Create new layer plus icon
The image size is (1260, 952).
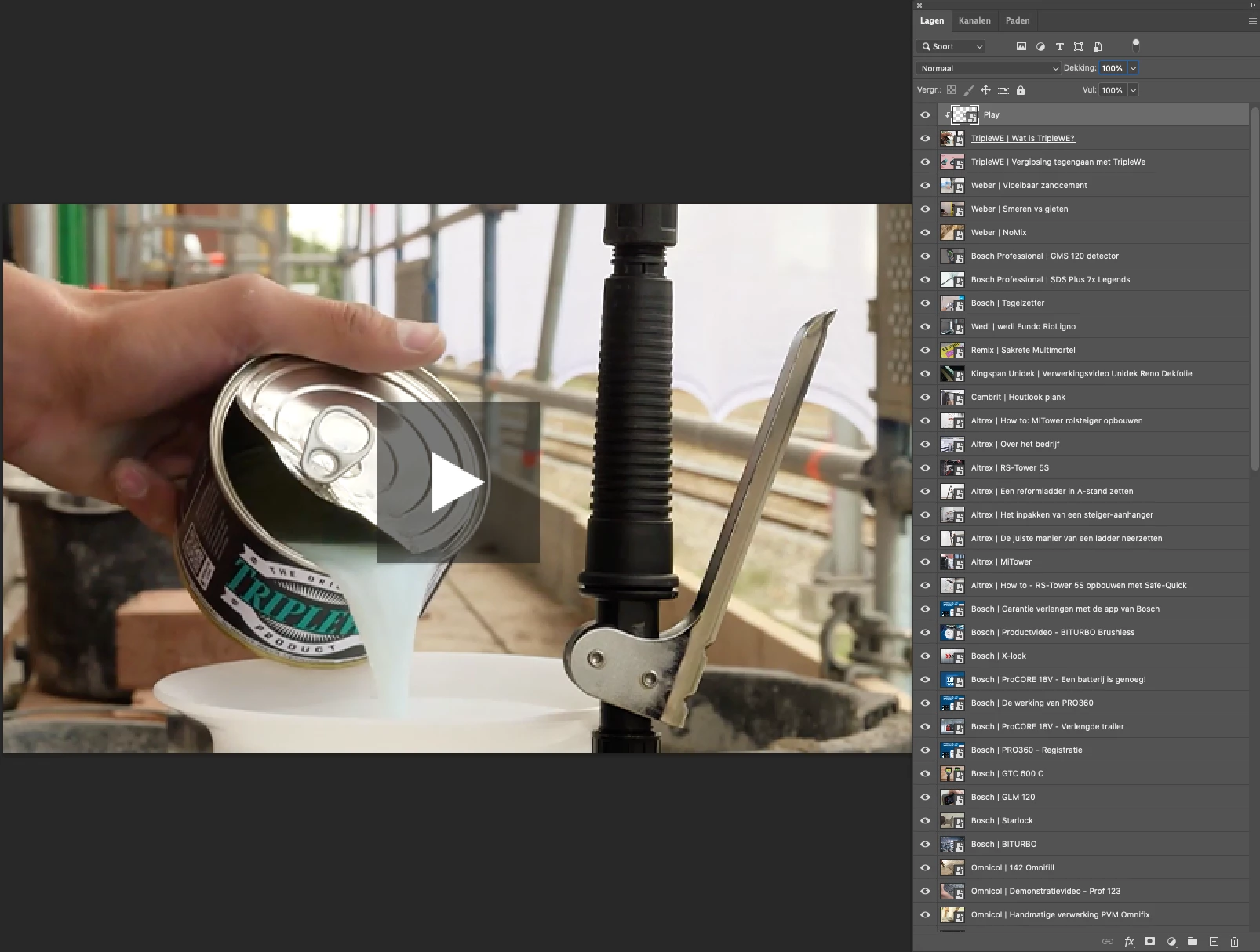(1213, 941)
